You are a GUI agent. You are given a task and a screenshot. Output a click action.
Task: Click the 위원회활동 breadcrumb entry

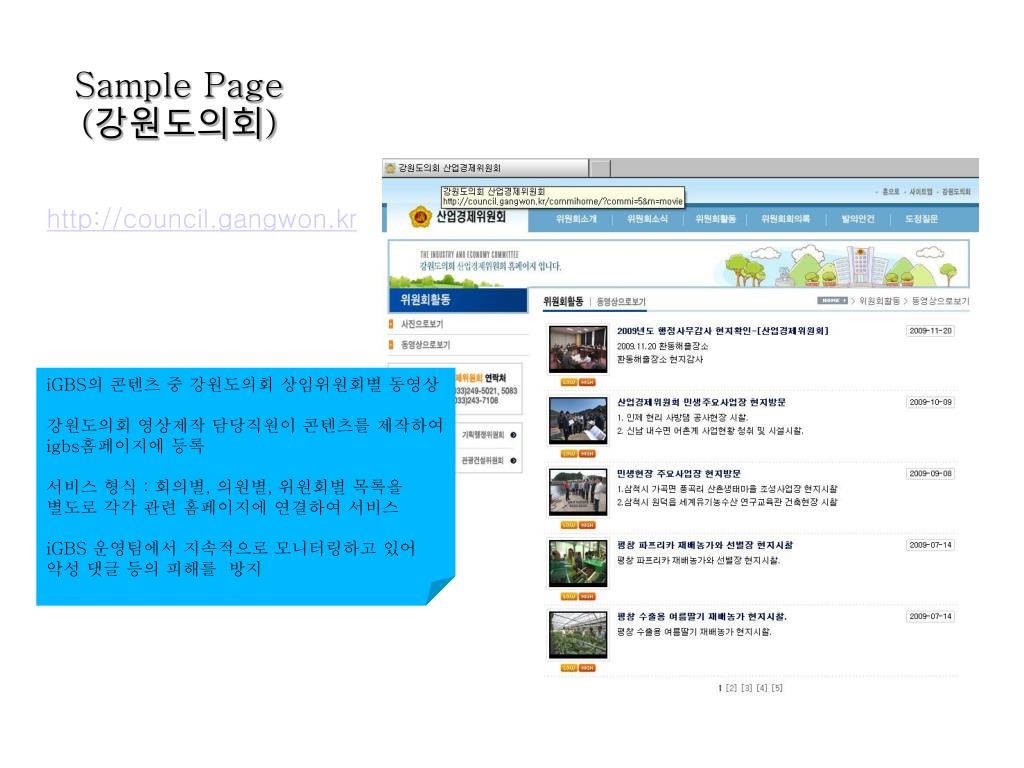(879, 300)
